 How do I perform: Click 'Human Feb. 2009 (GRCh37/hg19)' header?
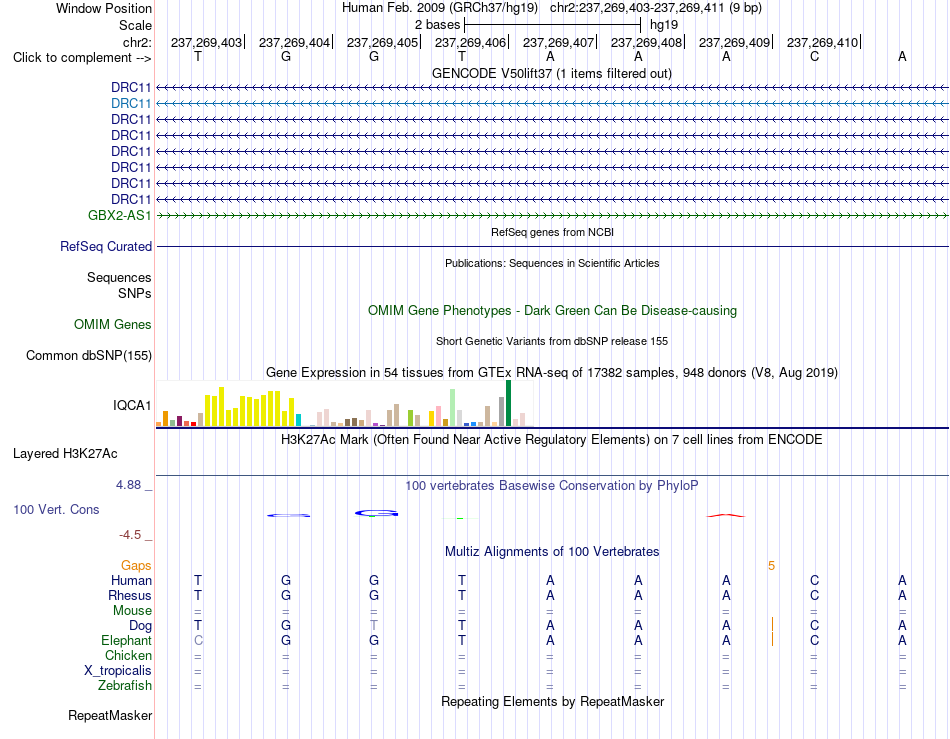click(x=440, y=8)
